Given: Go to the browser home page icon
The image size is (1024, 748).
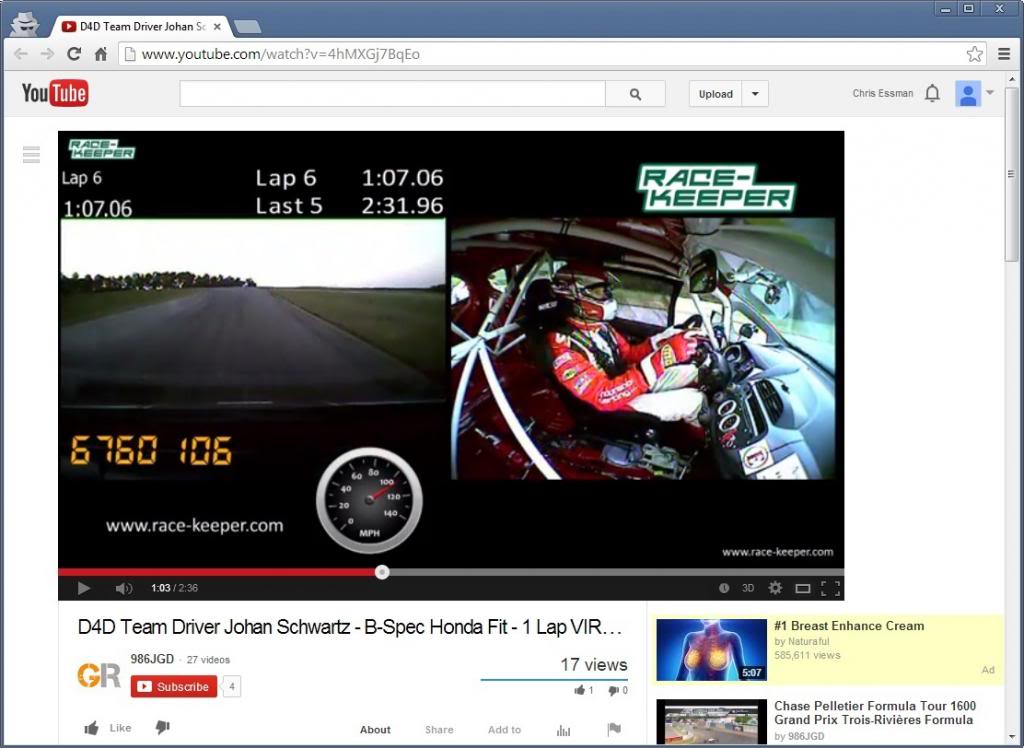Looking at the screenshot, I should tap(101, 54).
